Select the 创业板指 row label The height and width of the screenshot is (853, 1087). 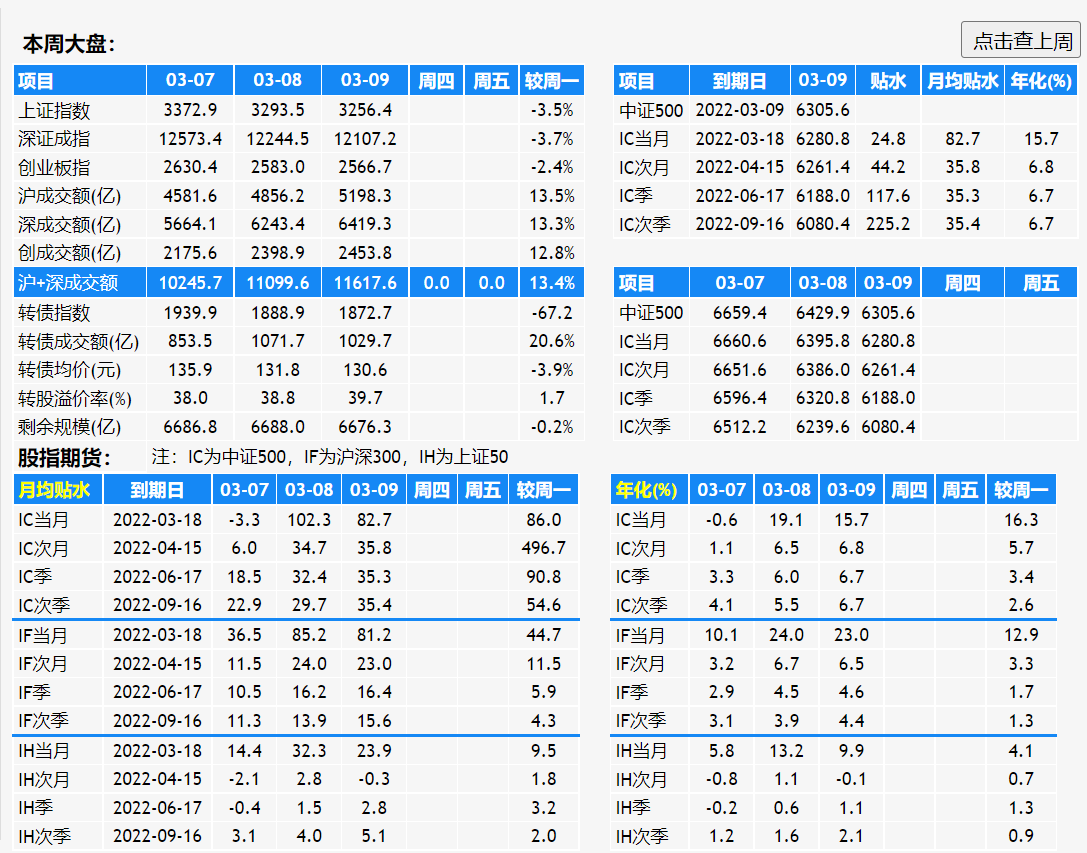click(x=54, y=167)
